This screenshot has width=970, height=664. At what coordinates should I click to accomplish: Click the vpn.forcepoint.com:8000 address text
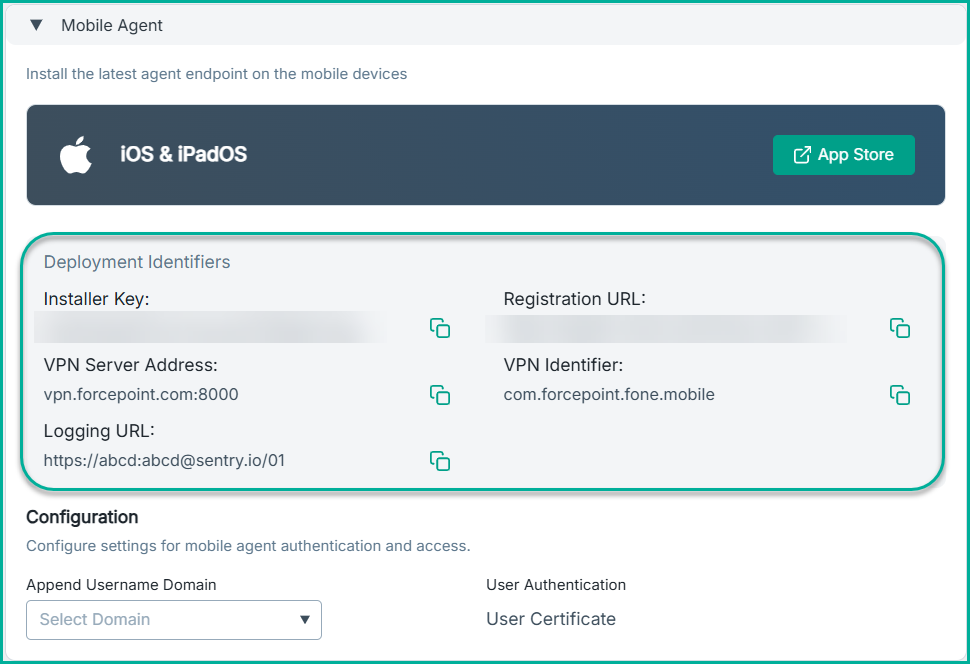coord(141,395)
